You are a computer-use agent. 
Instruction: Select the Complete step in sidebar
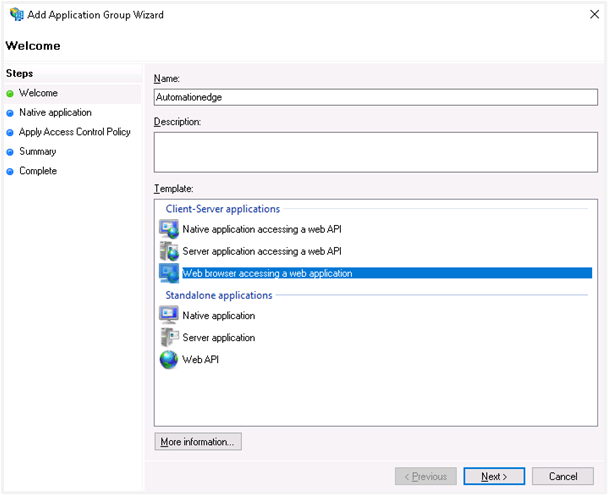pyautogui.click(x=38, y=171)
